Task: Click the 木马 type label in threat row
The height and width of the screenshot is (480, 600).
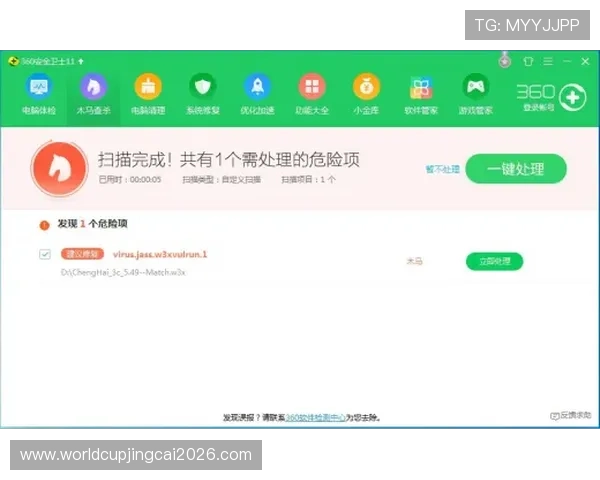Action: tap(414, 261)
